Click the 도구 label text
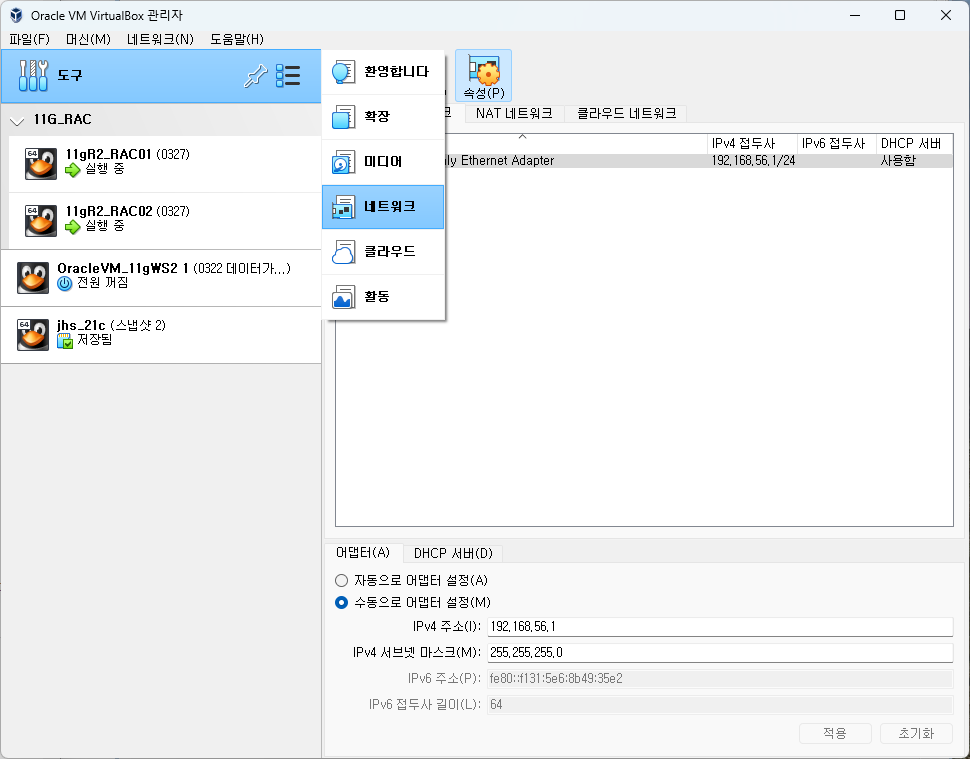Screen dimensions: 970x759 tap(70, 75)
